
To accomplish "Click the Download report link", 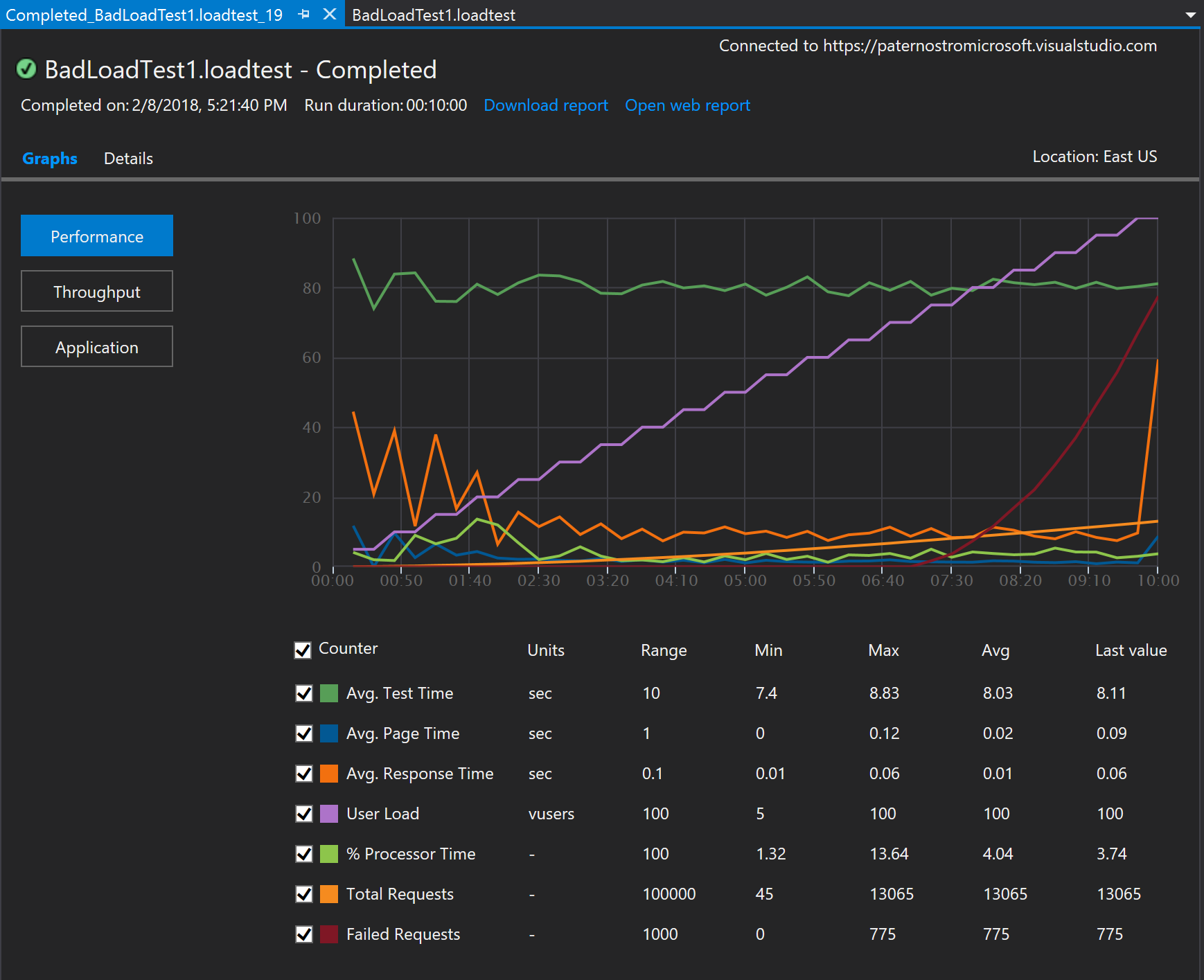I will (x=546, y=105).
